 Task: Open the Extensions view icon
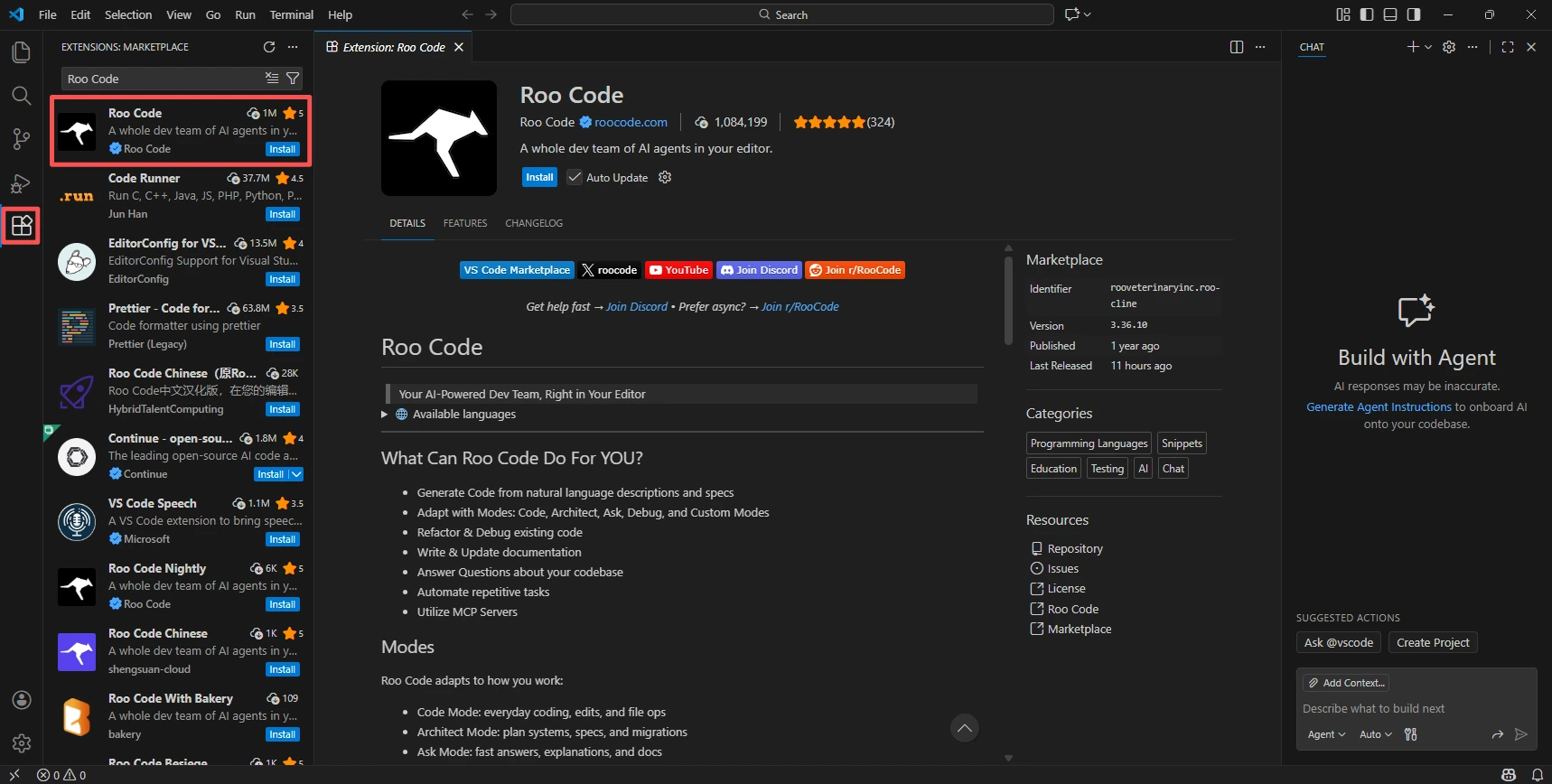click(x=21, y=225)
